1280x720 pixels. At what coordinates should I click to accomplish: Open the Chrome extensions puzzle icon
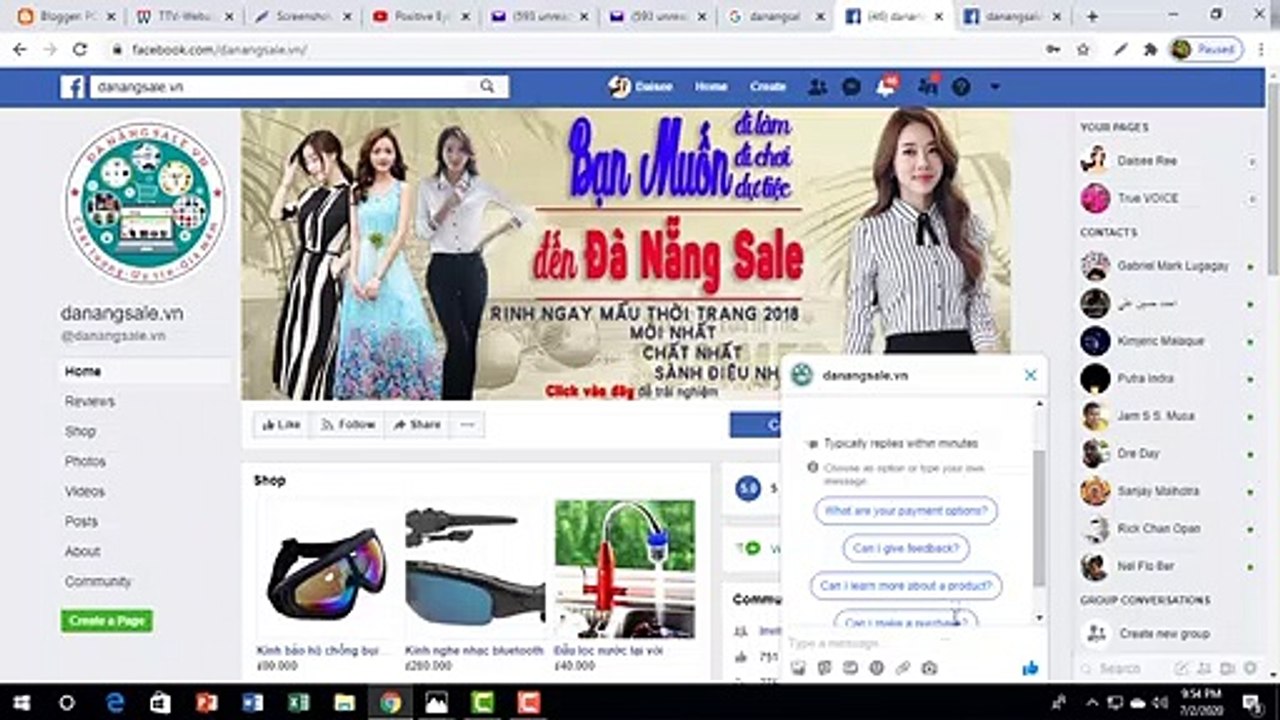1150,49
